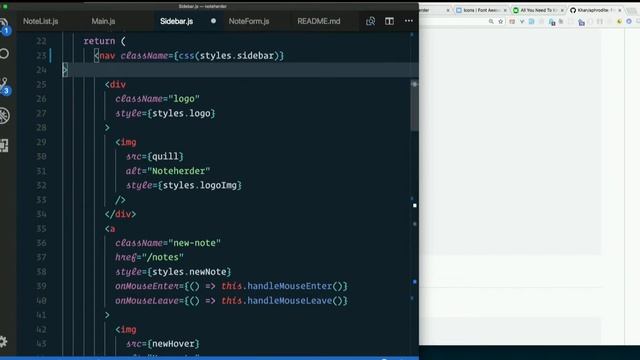Open the Search view in activity bar
The image size is (640, 360).
[x=4, y=53]
